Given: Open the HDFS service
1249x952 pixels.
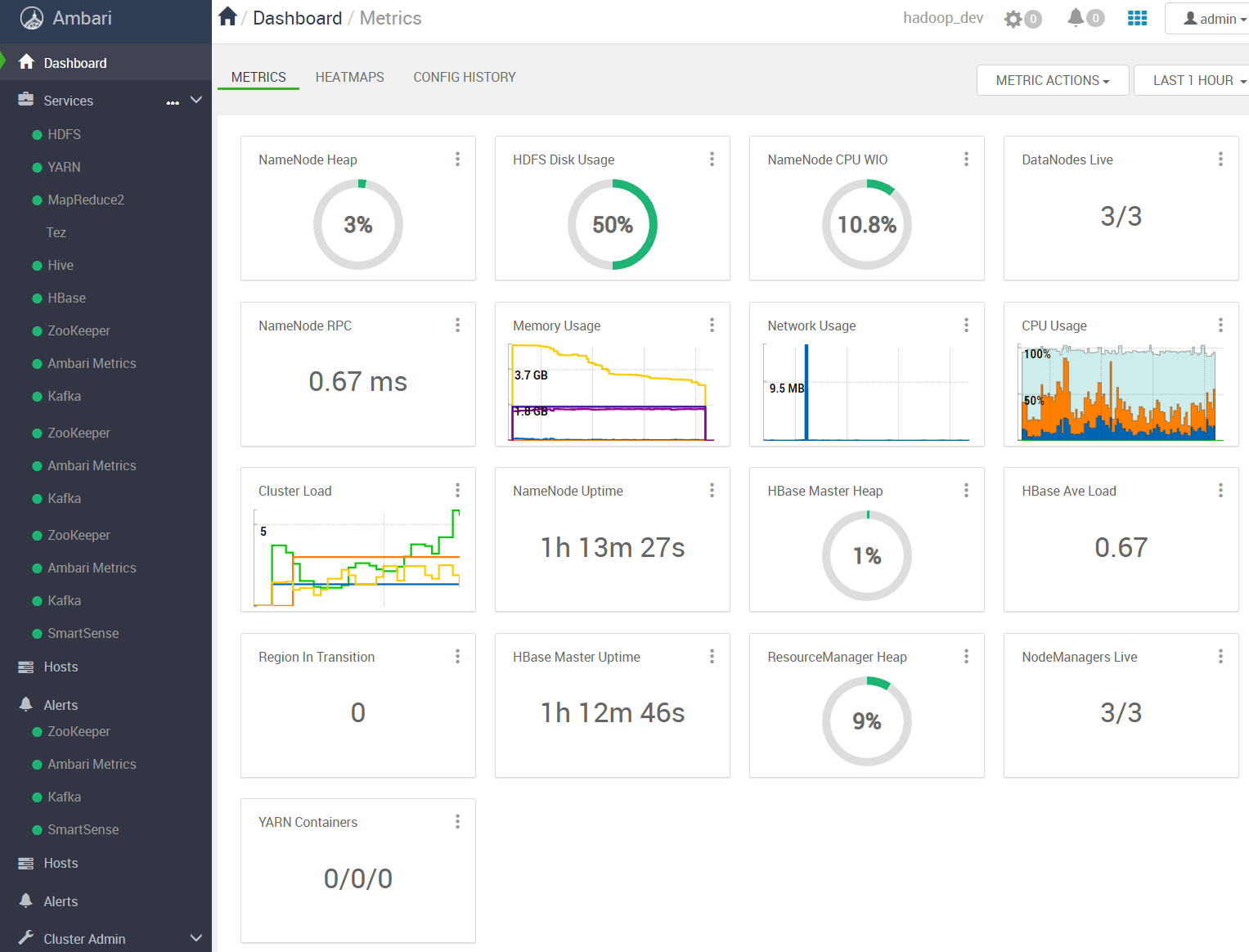Looking at the screenshot, I should [x=64, y=134].
